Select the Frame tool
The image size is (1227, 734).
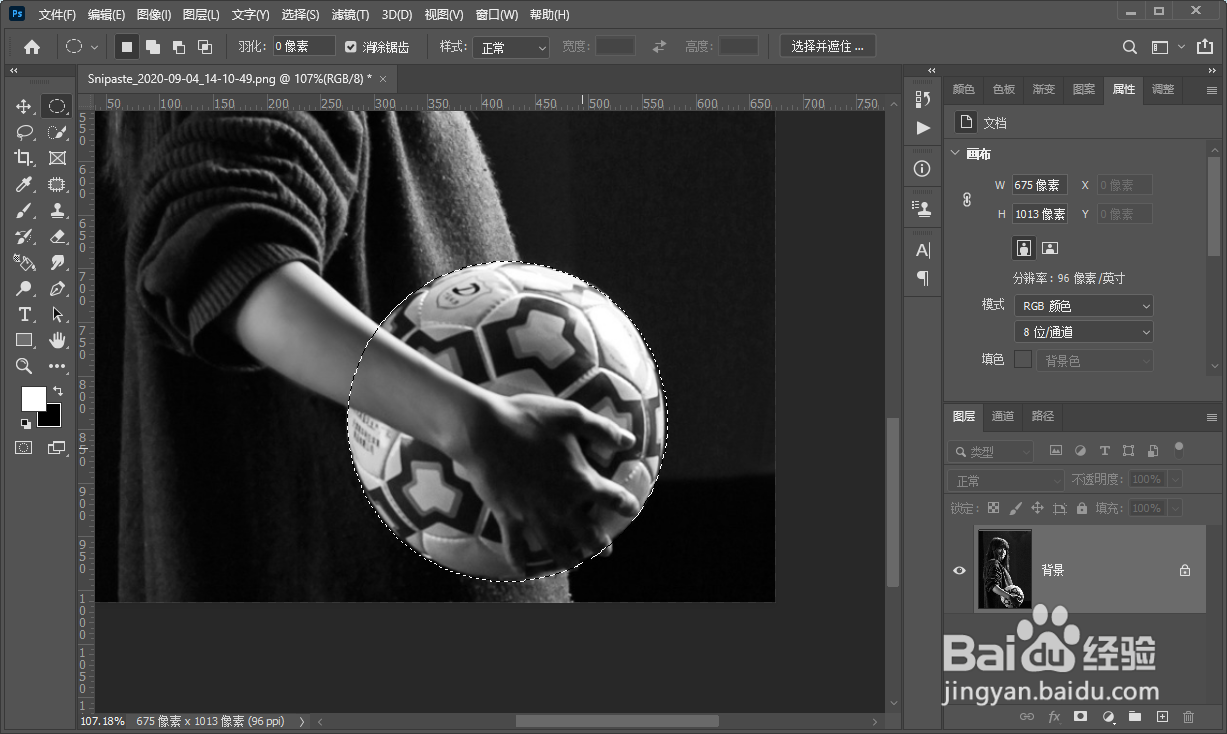tap(57, 158)
